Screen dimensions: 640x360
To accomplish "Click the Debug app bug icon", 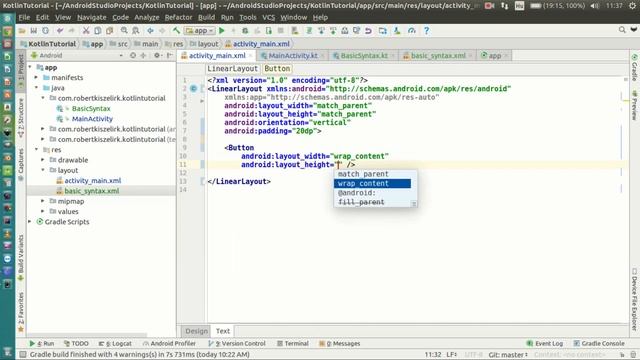I will pos(245,31).
